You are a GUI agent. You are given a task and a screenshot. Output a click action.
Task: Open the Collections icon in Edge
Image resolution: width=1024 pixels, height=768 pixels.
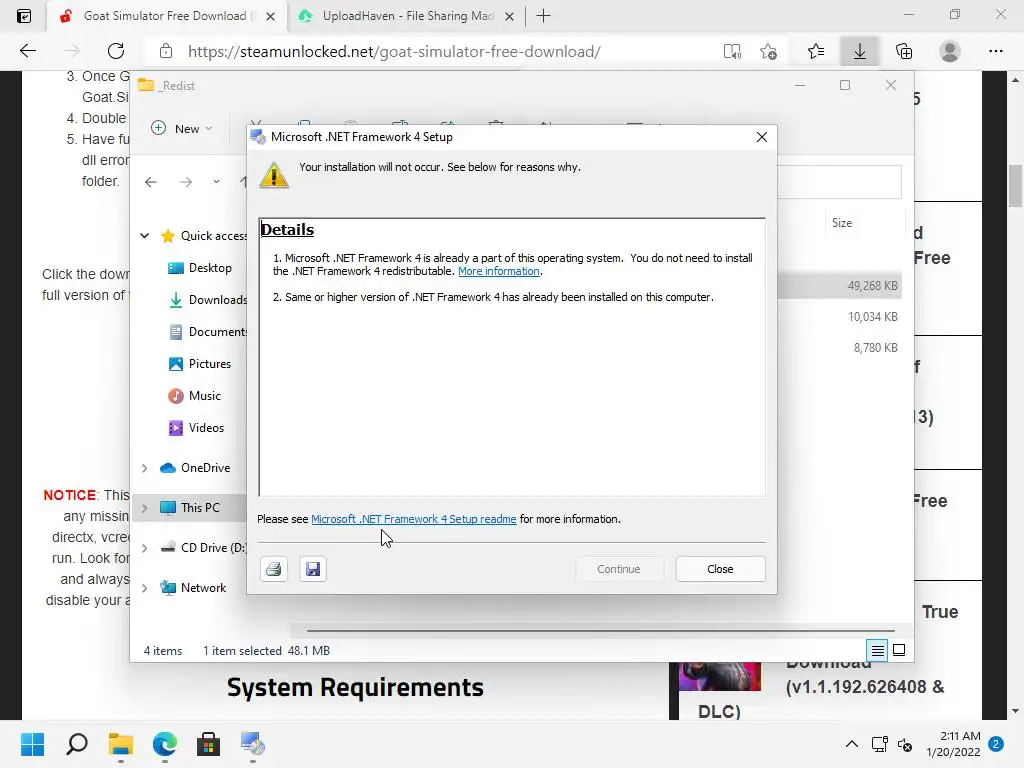pos(904,51)
